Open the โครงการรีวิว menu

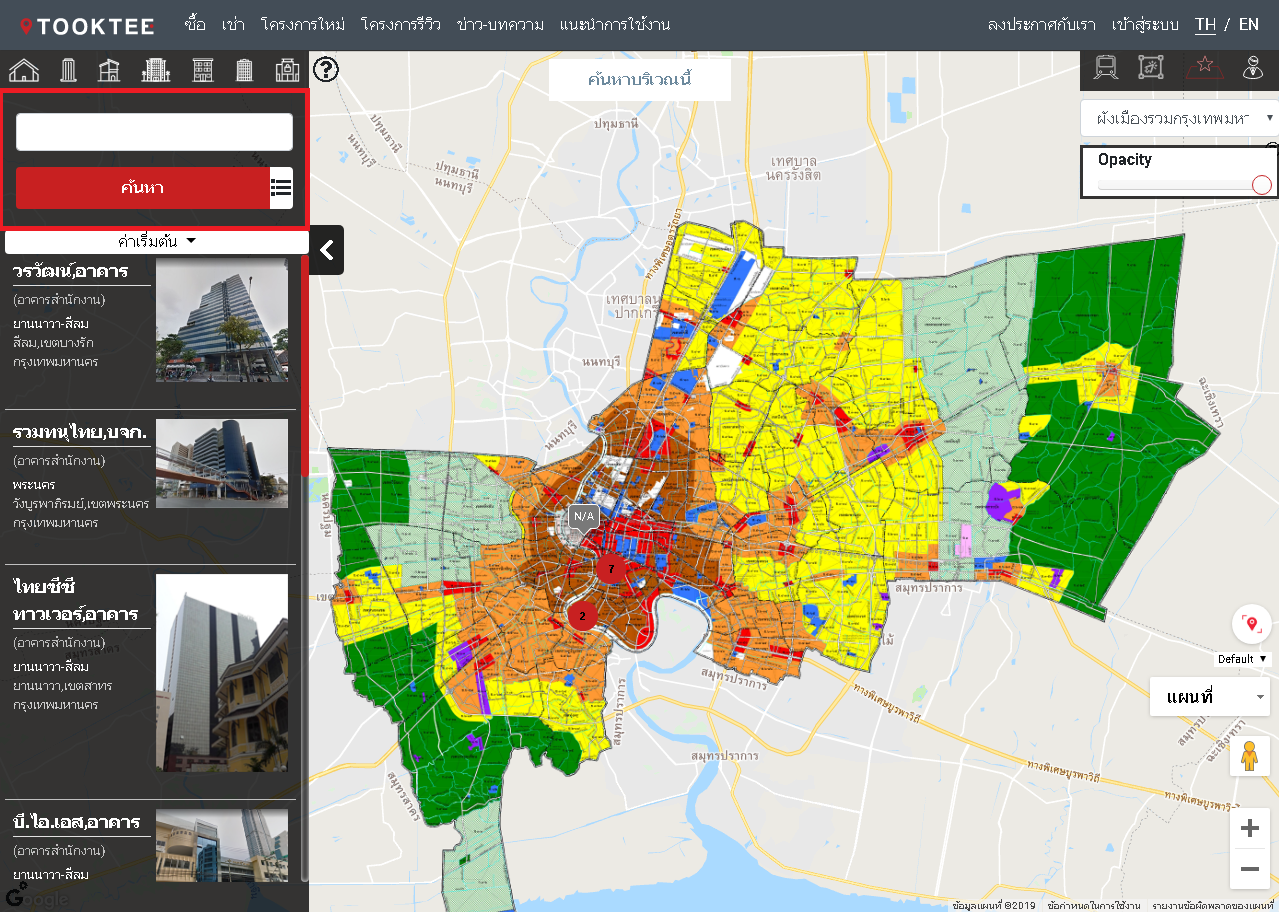tap(400, 24)
